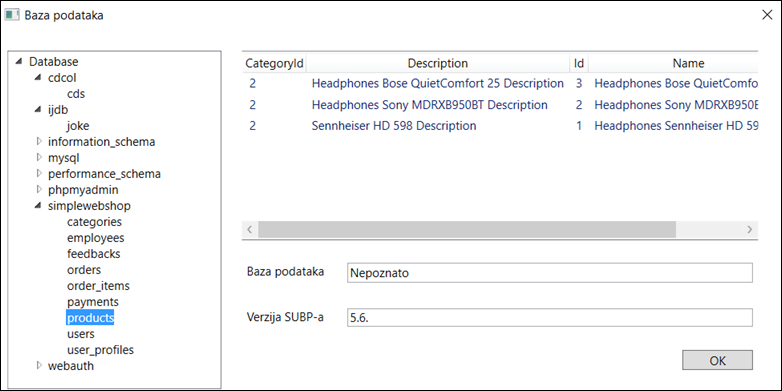Select the Bose QuietComfort 25 Description cell

(437, 83)
